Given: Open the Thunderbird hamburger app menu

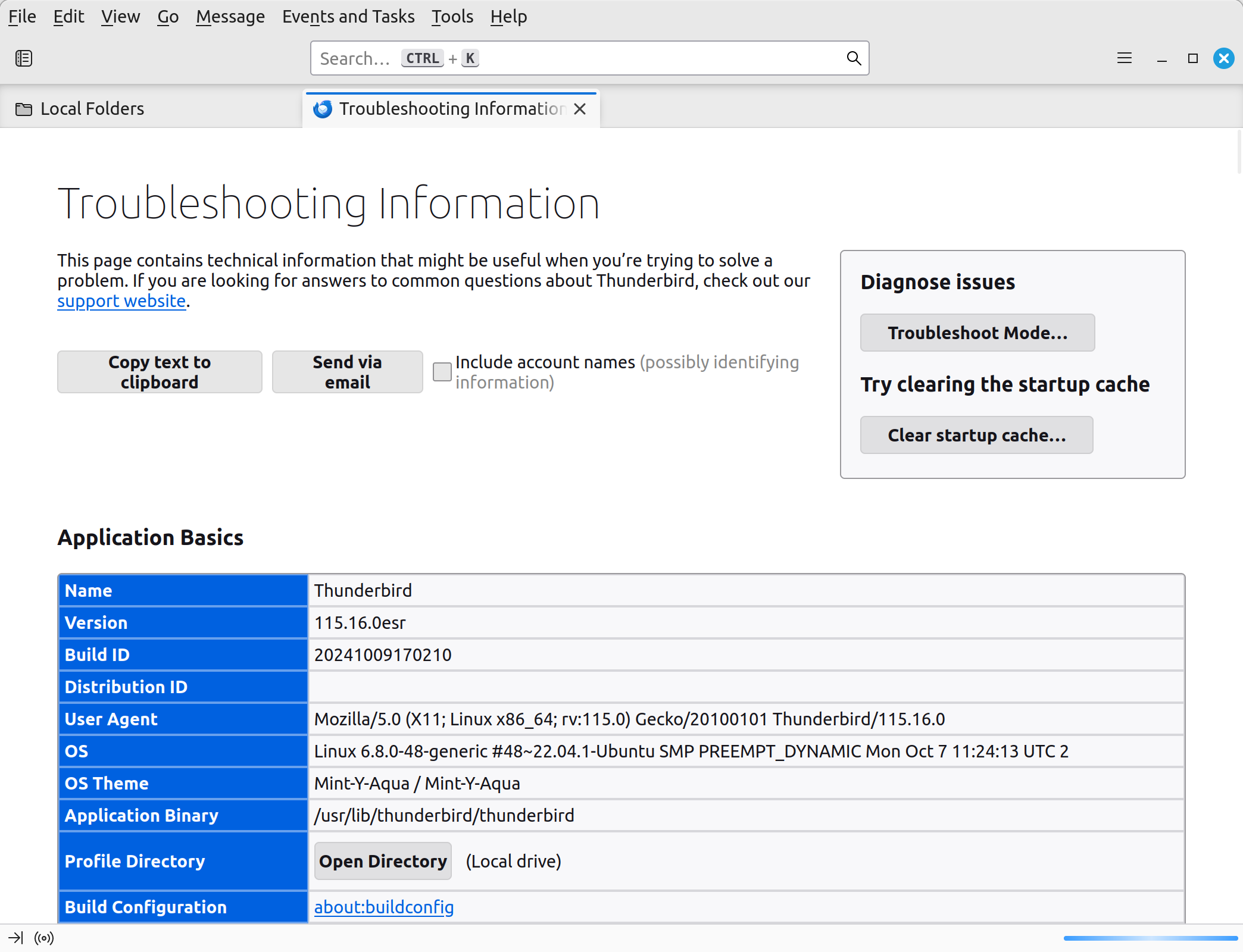Looking at the screenshot, I should click(1124, 58).
